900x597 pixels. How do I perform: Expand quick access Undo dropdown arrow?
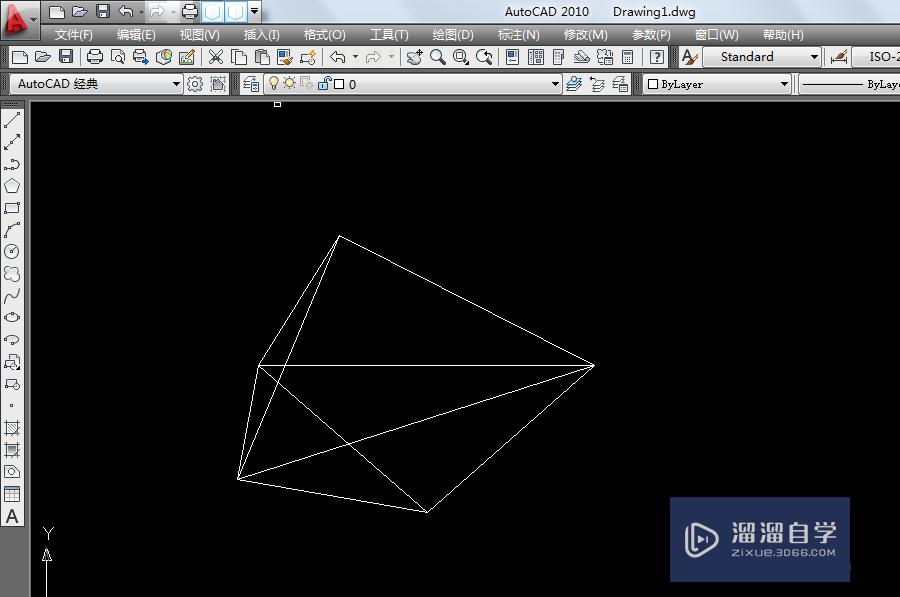click(142, 11)
